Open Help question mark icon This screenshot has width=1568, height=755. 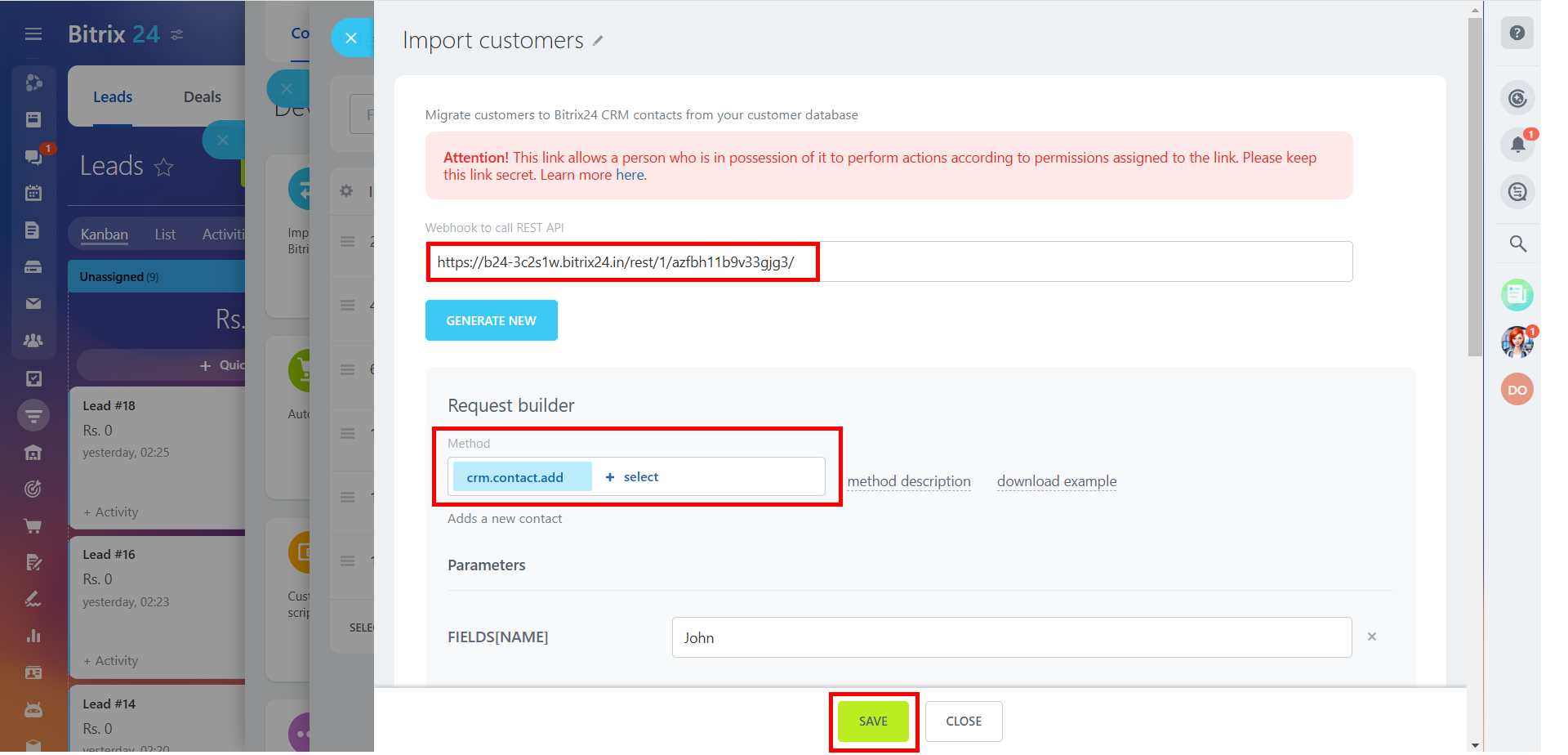tap(1517, 33)
